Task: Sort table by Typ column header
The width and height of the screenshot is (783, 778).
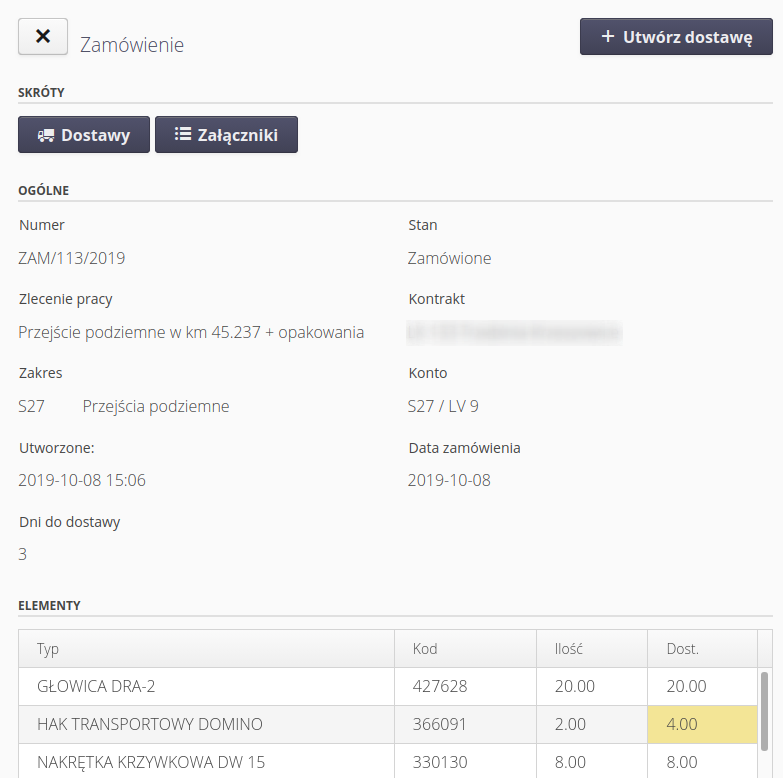Action: click(48, 649)
